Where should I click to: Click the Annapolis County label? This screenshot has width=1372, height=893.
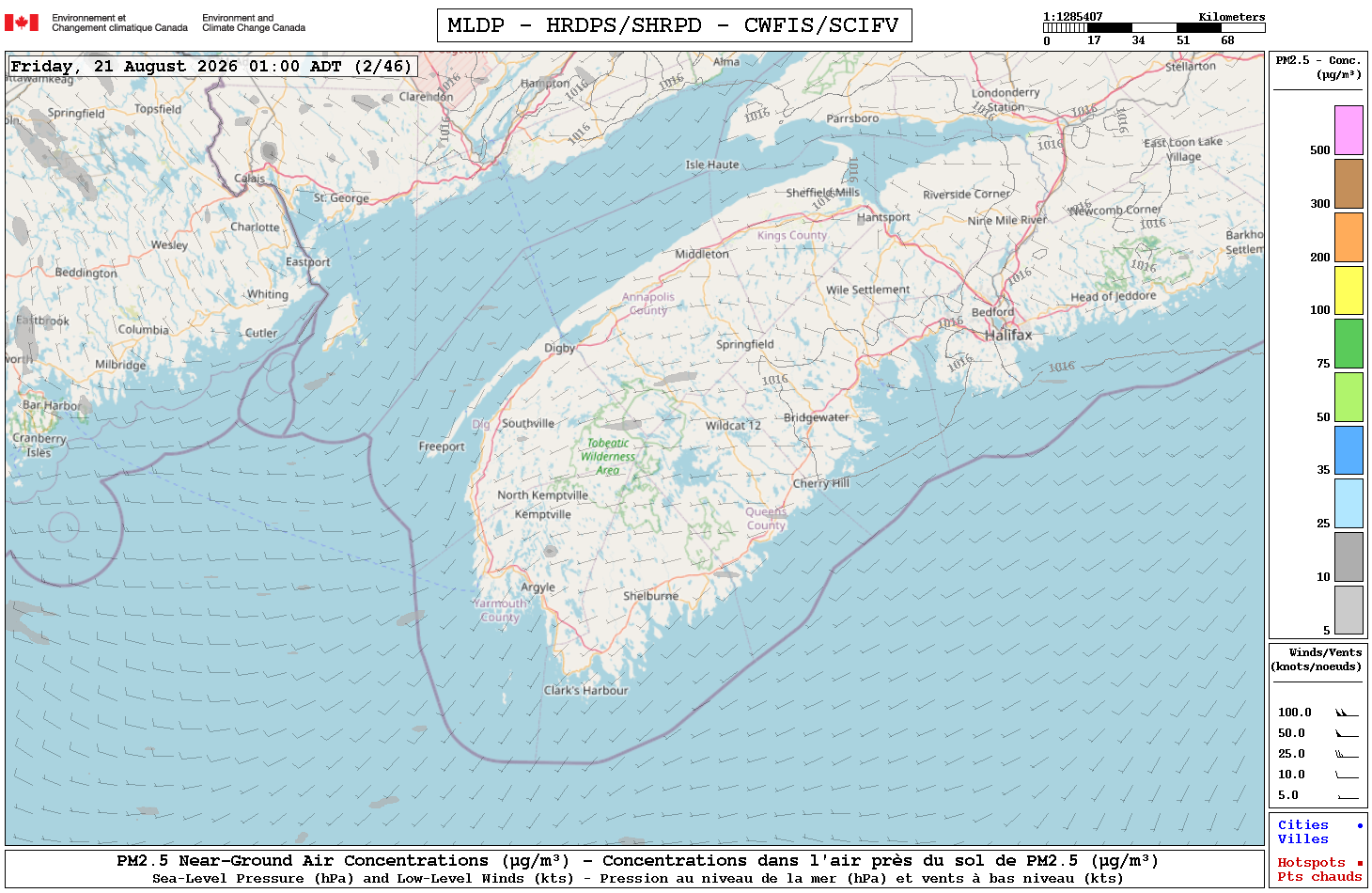[648, 304]
